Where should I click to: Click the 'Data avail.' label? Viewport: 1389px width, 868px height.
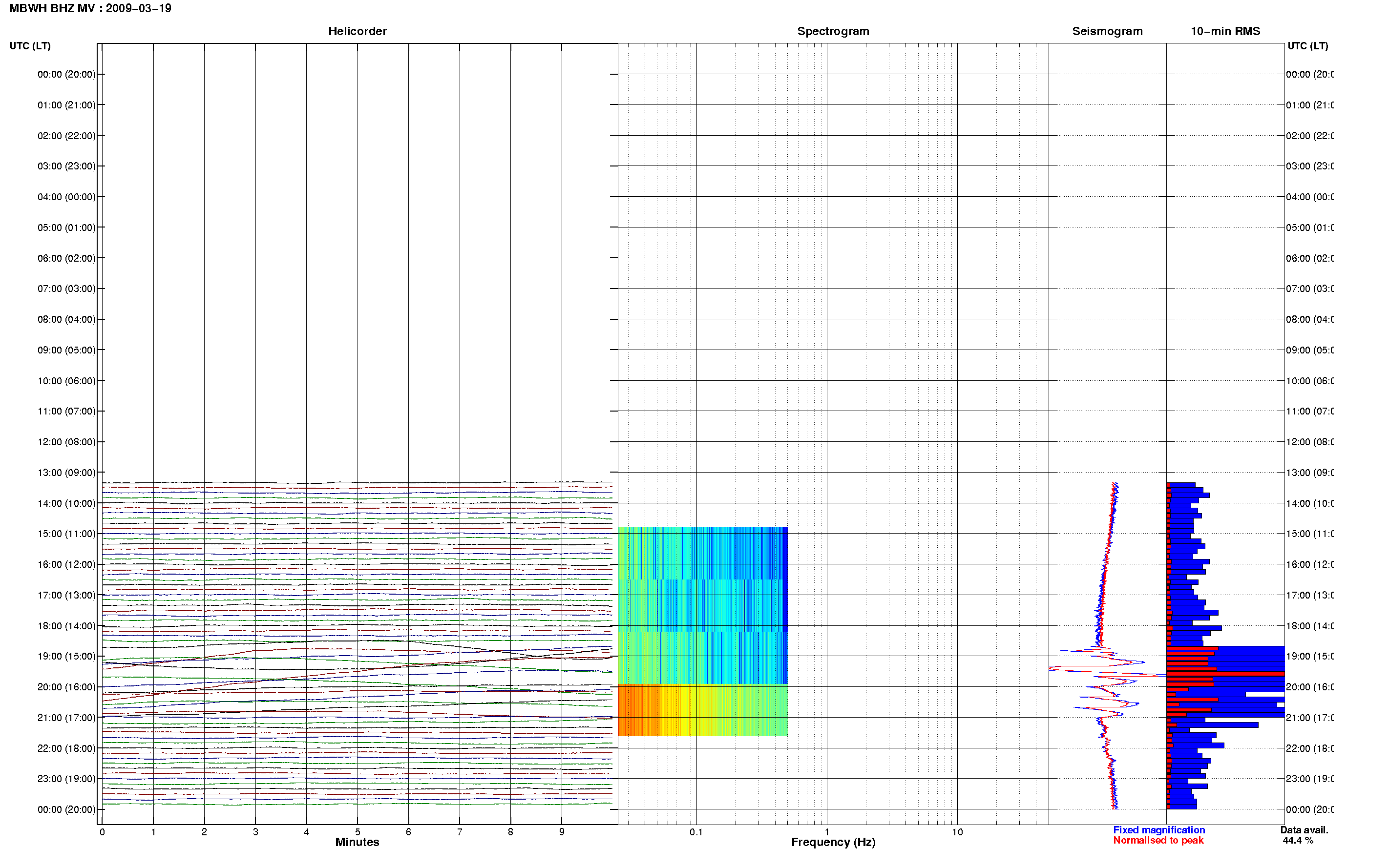[1304, 830]
